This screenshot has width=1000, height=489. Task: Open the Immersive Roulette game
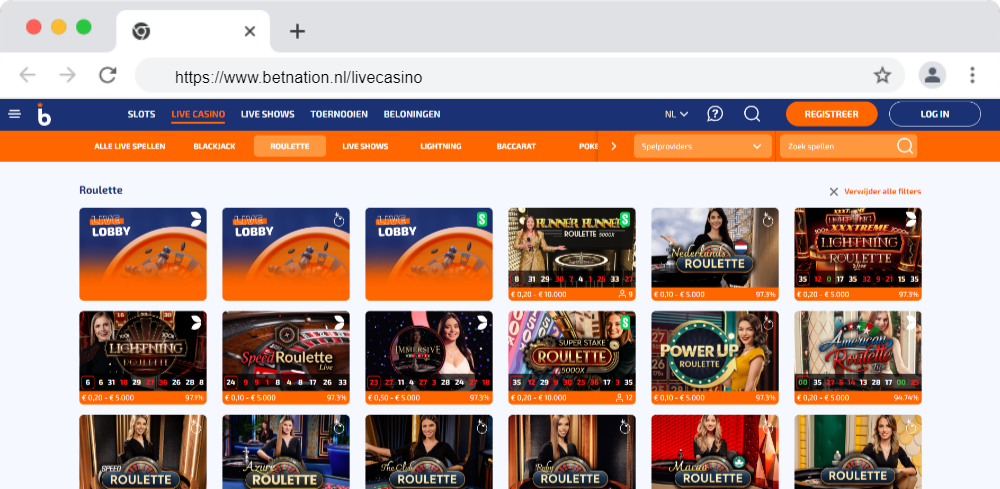tap(429, 357)
